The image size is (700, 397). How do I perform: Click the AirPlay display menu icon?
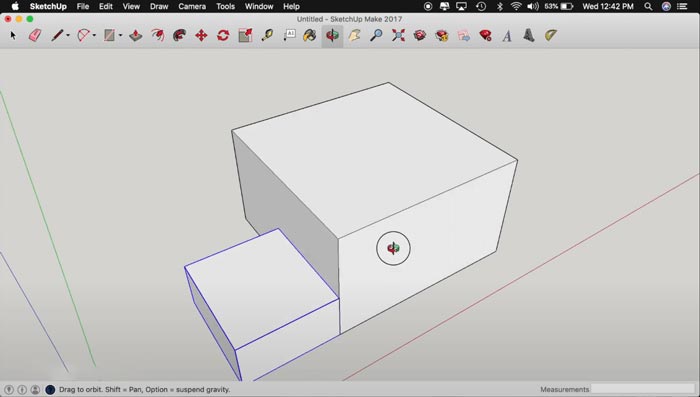461,6
